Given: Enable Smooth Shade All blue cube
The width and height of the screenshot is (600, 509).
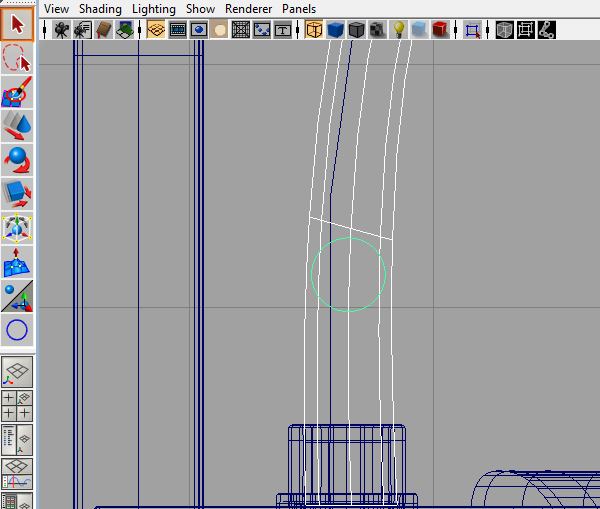Looking at the screenshot, I should coord(335,30).
